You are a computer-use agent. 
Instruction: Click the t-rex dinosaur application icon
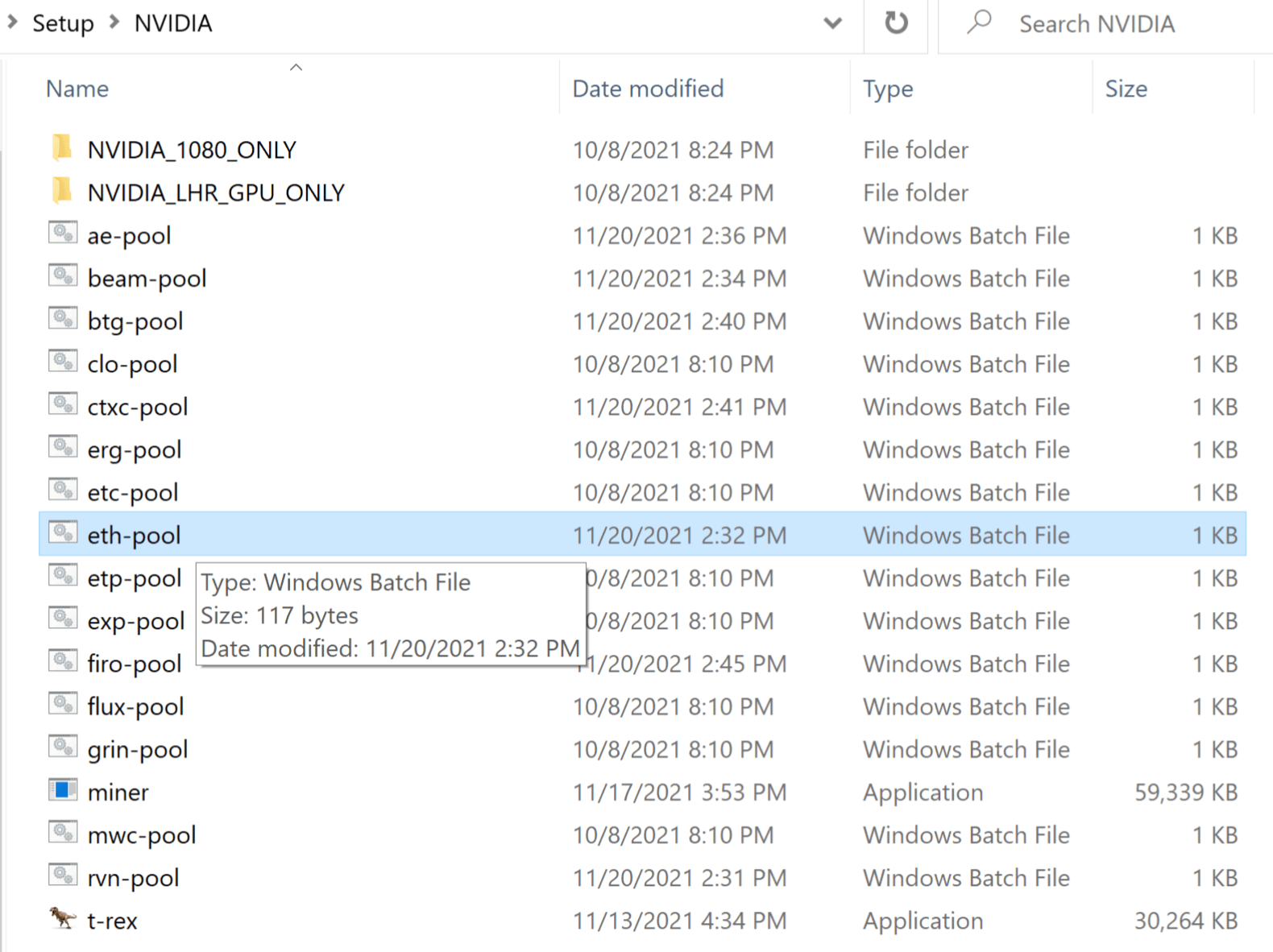[x=62, y=918]
